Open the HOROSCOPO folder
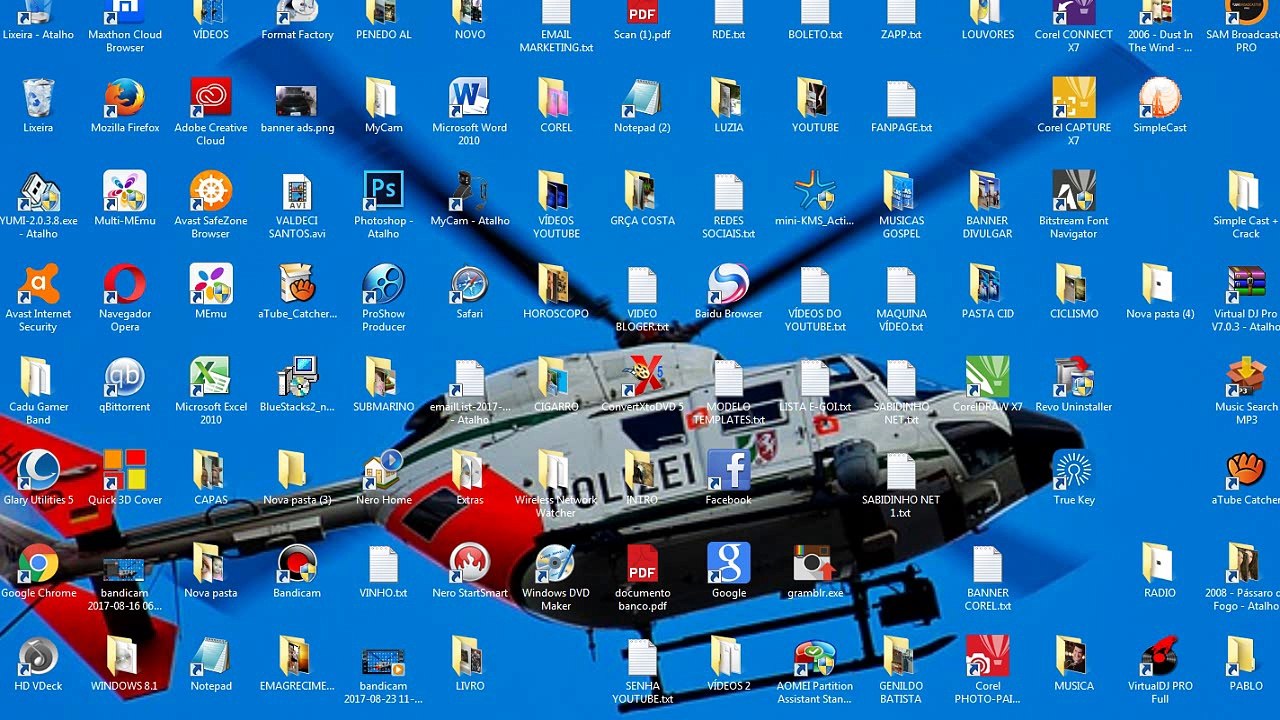This screenshot has width=1280, height=720. tap(556, 285)
